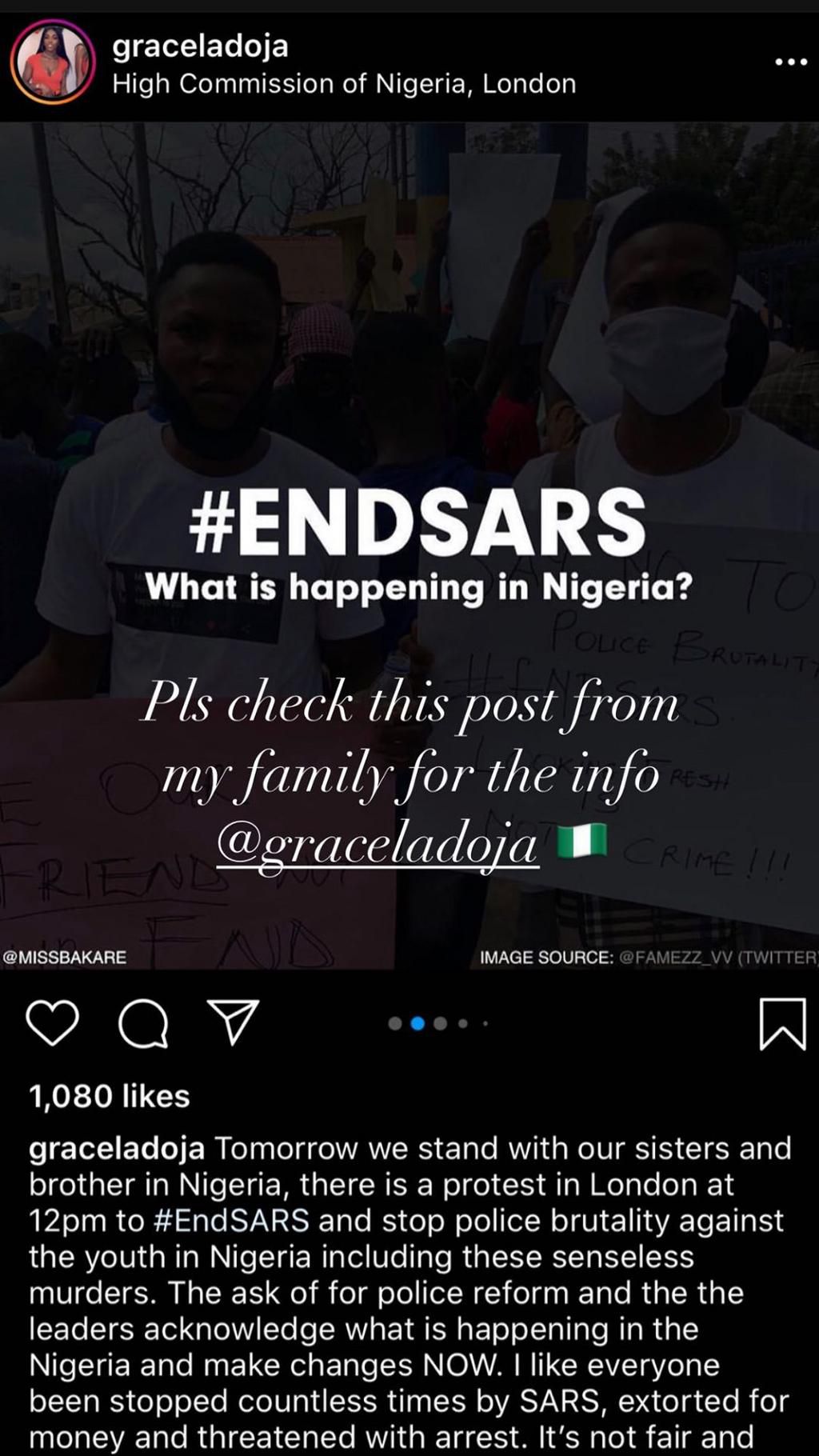The height and width of the screenshot is (1456, 819).
Task: Tap the graceladoja username in header
Action: tap(200, 45)
